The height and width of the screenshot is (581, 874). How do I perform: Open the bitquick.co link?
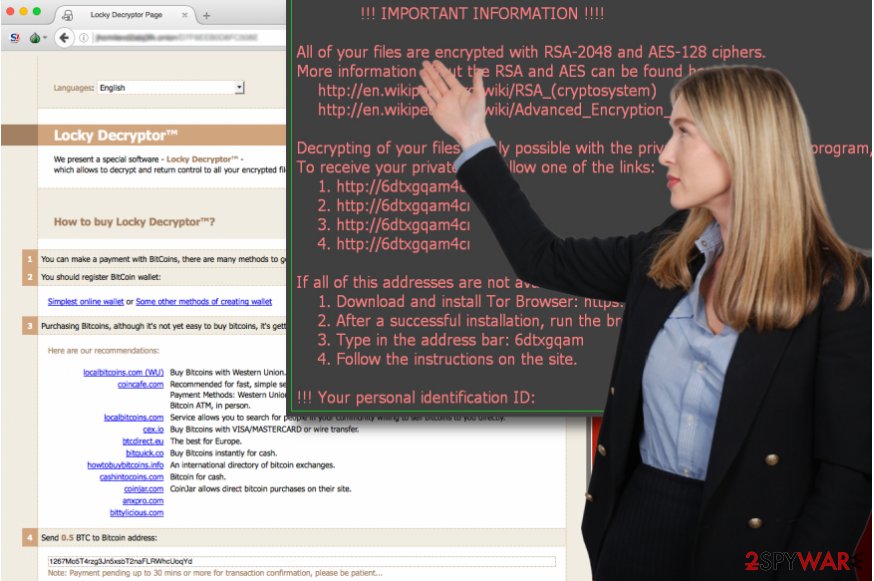click(145, 453)
